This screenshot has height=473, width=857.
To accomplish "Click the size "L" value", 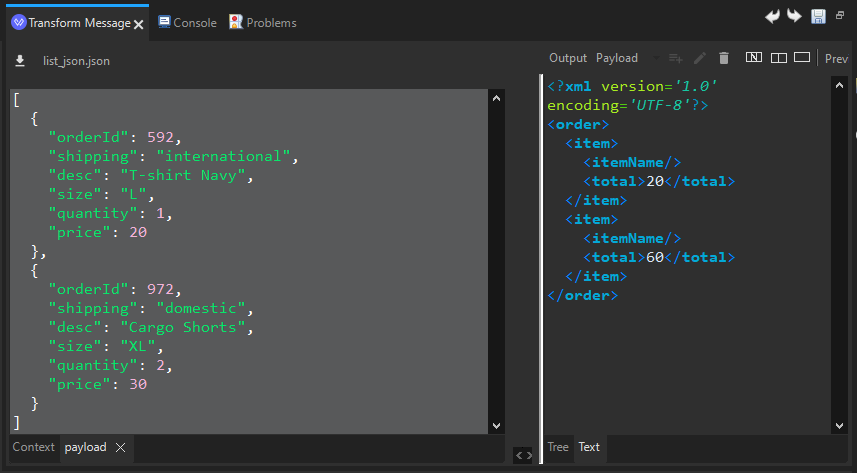I will (x=133, y=195).
